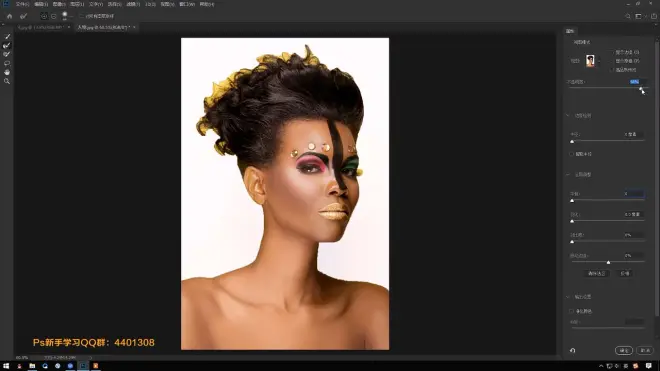This screenshot has width=660, height=371.
Task: Collapse the 全局调整 global refinements section
Action: (568, 174)
